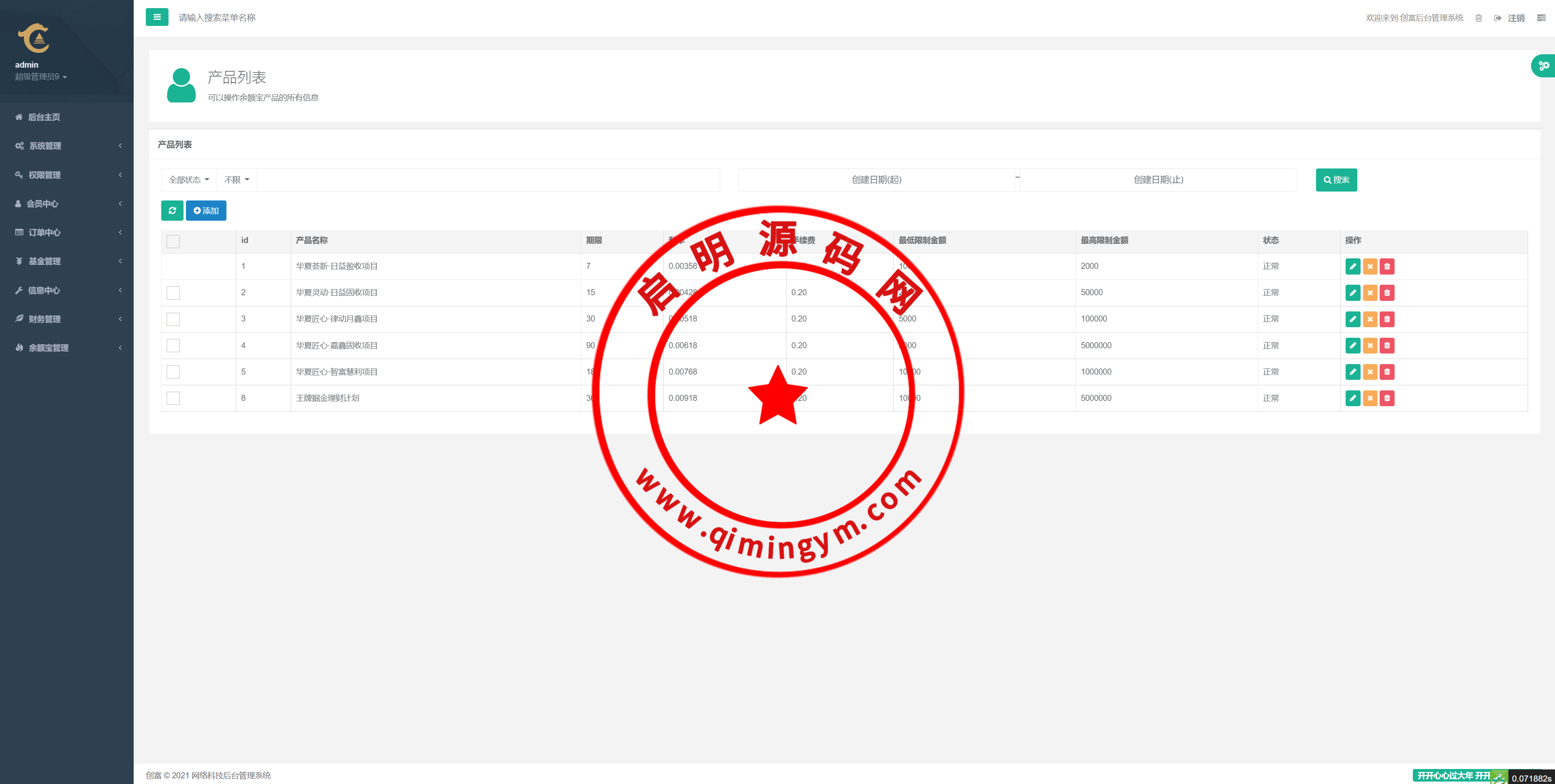Click the blue 添加 add button
This screenshot has width=1555, height=784.
tap(206, 211)
